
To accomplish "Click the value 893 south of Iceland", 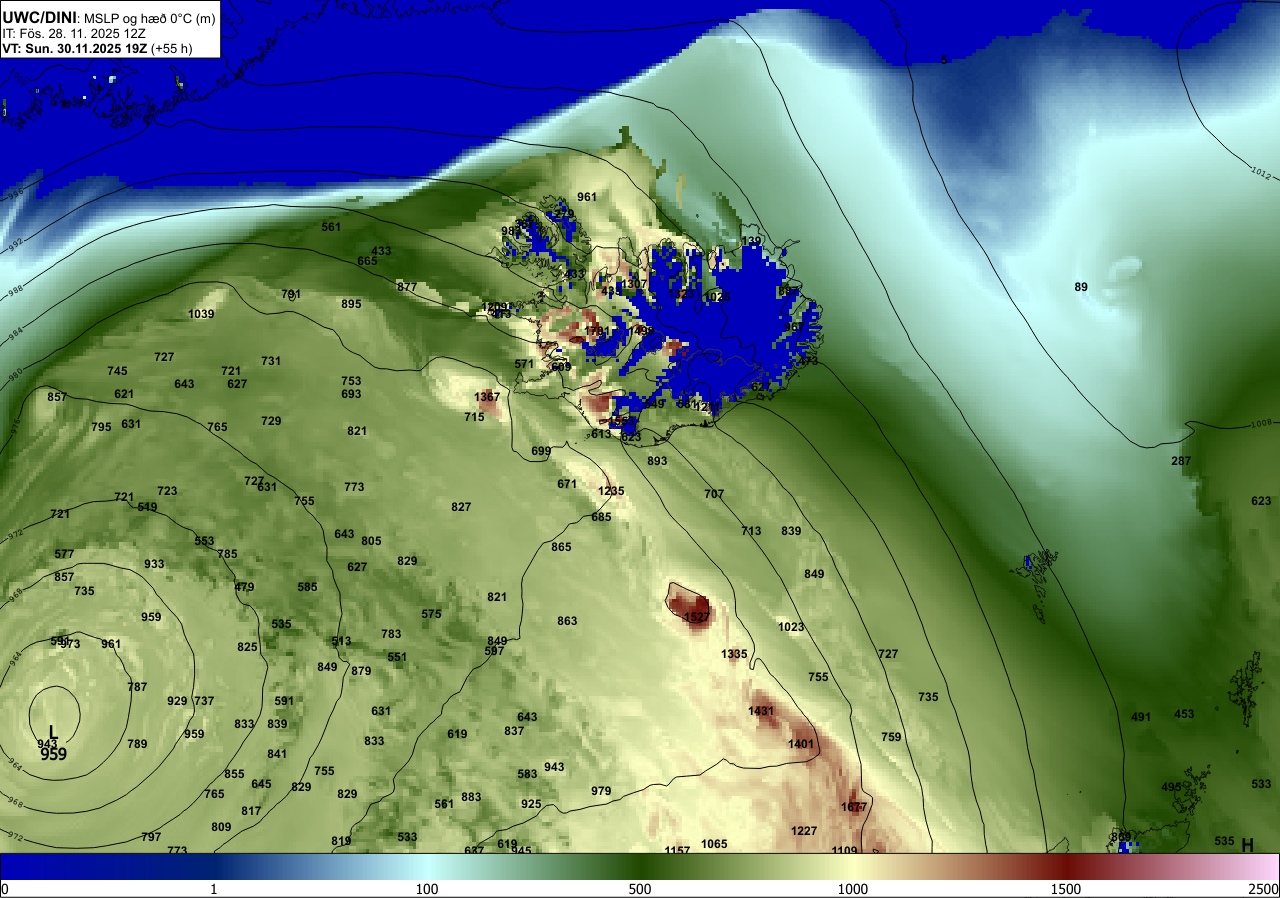I will pyautogui.click(x=657, y=461).
